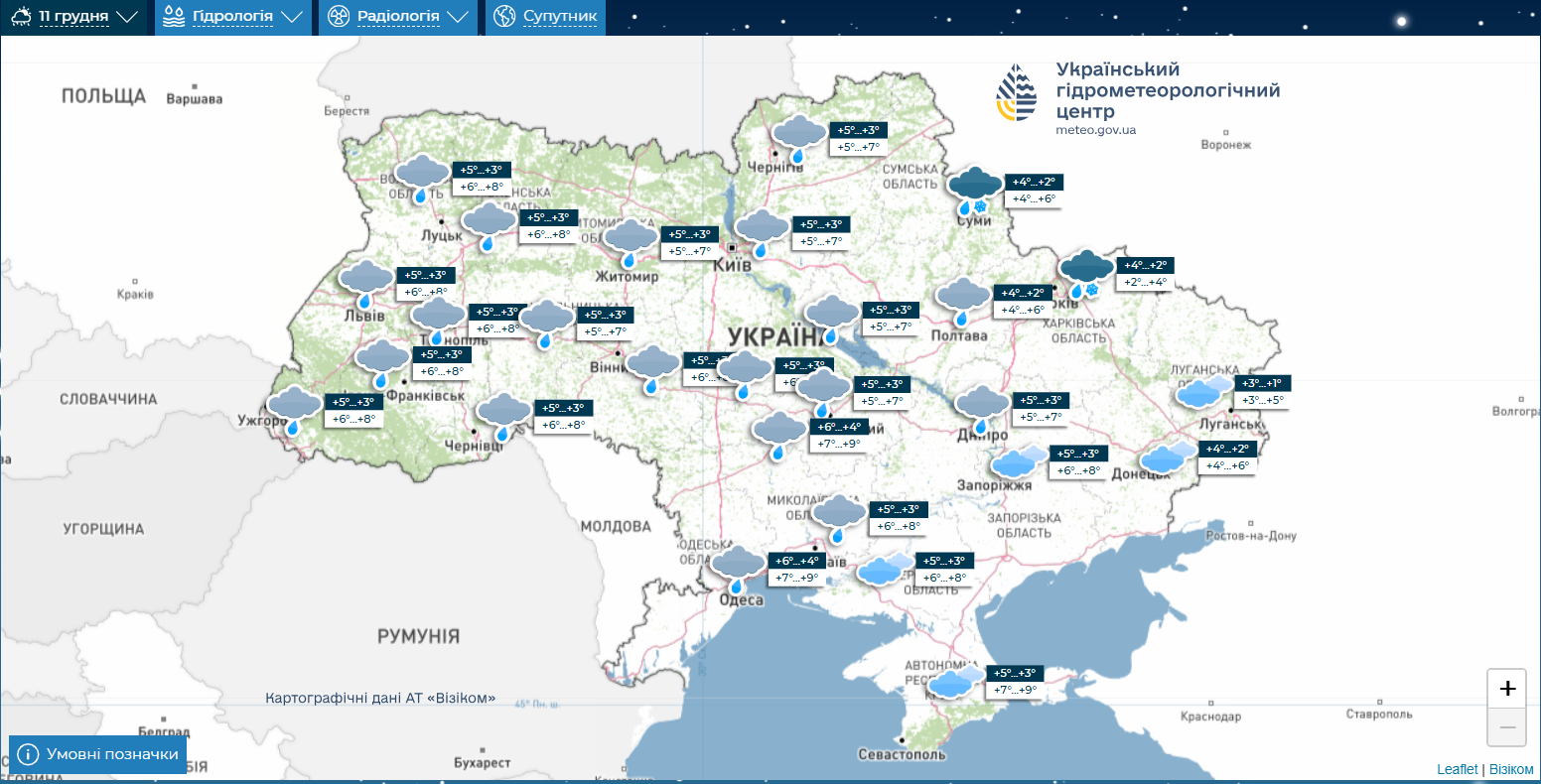Click the snow cloud icon near Харків
Viewport: 1541px width, 784px height.
click(x=1085, y=268)
